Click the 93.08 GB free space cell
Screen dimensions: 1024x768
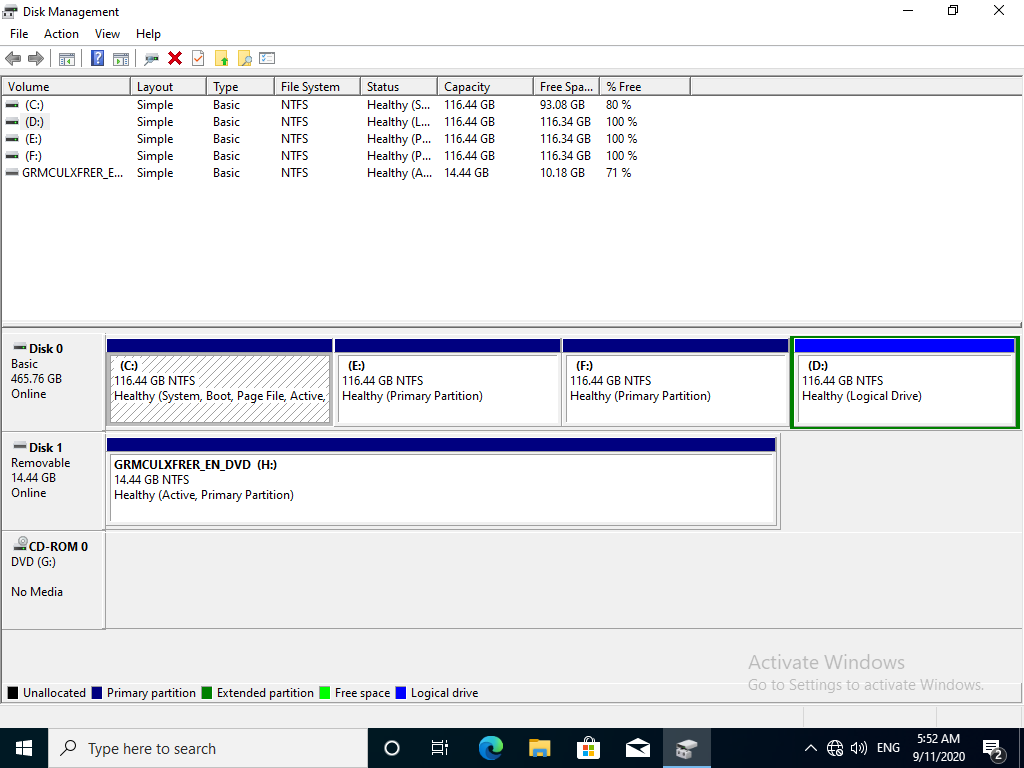[x=562, y=104]
